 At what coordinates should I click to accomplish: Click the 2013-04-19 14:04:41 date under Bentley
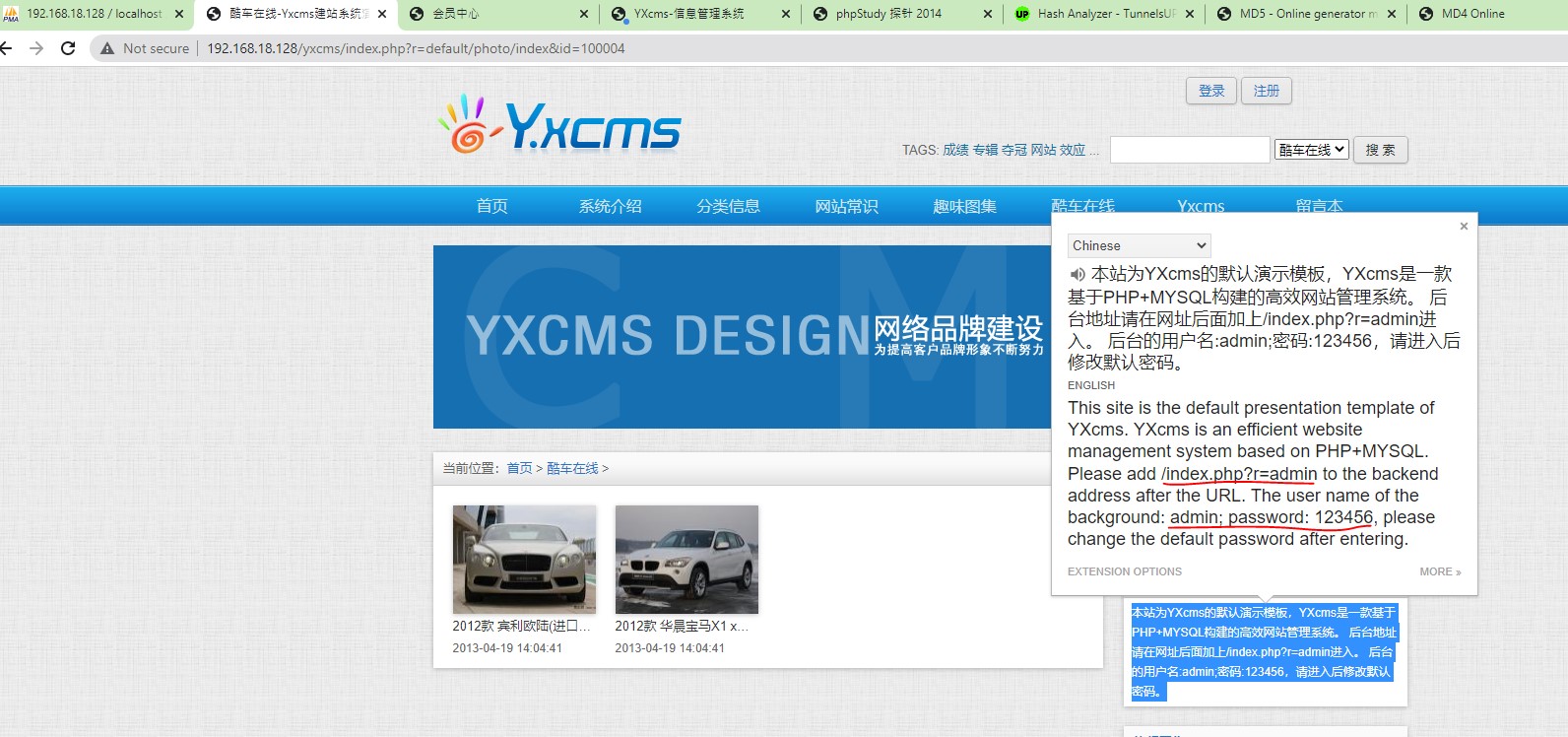coord(507,648)
